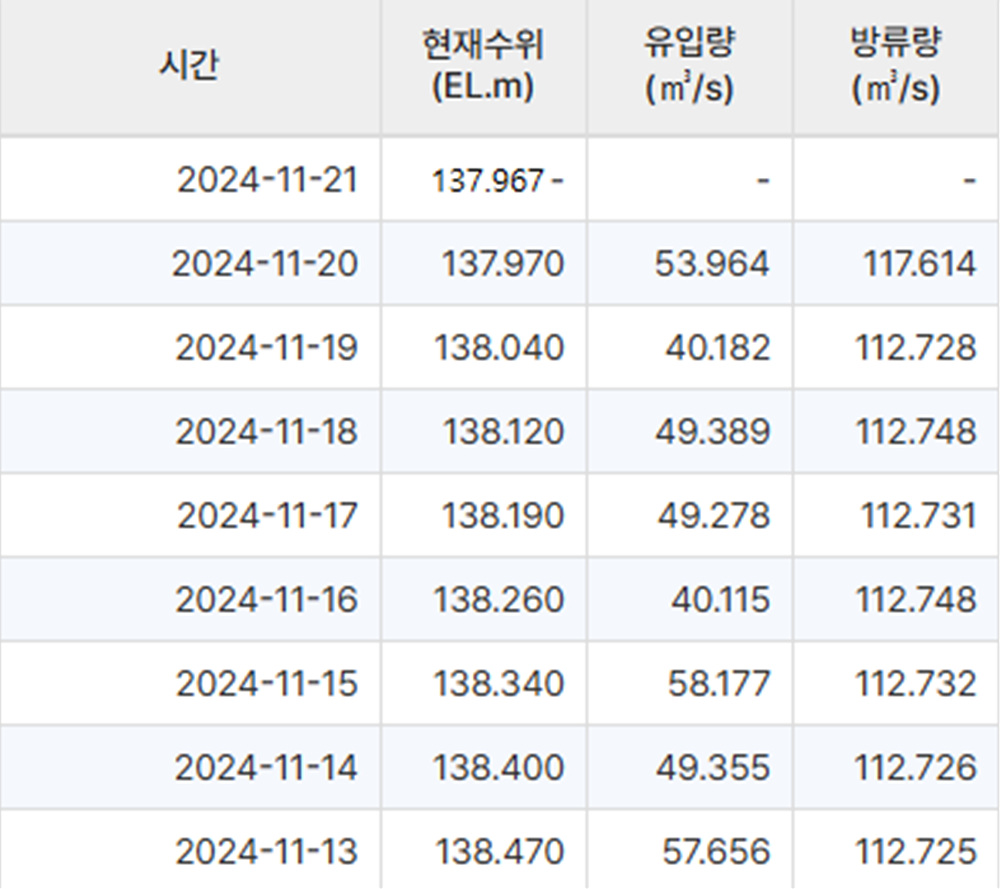The width and height of the screenshot is (1000, 889).
Task: Click discharge value 112.728
Action: click(x=916, y=348)
